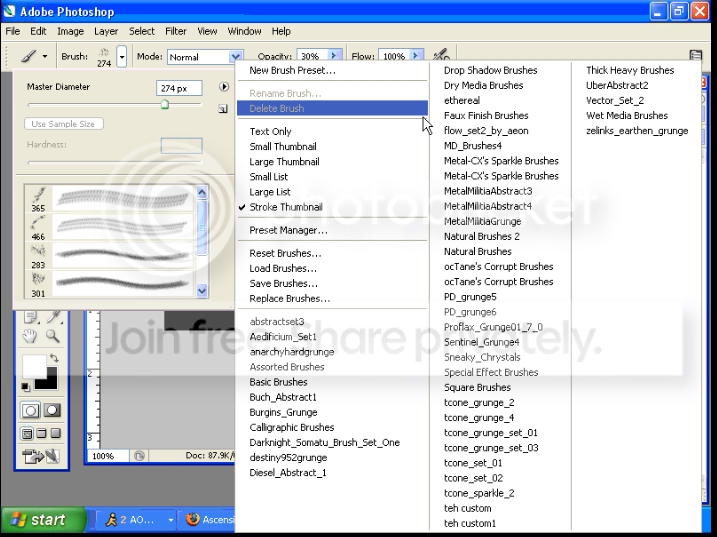
Task: Click the Opacity 30% field
Action: [311, 56]
